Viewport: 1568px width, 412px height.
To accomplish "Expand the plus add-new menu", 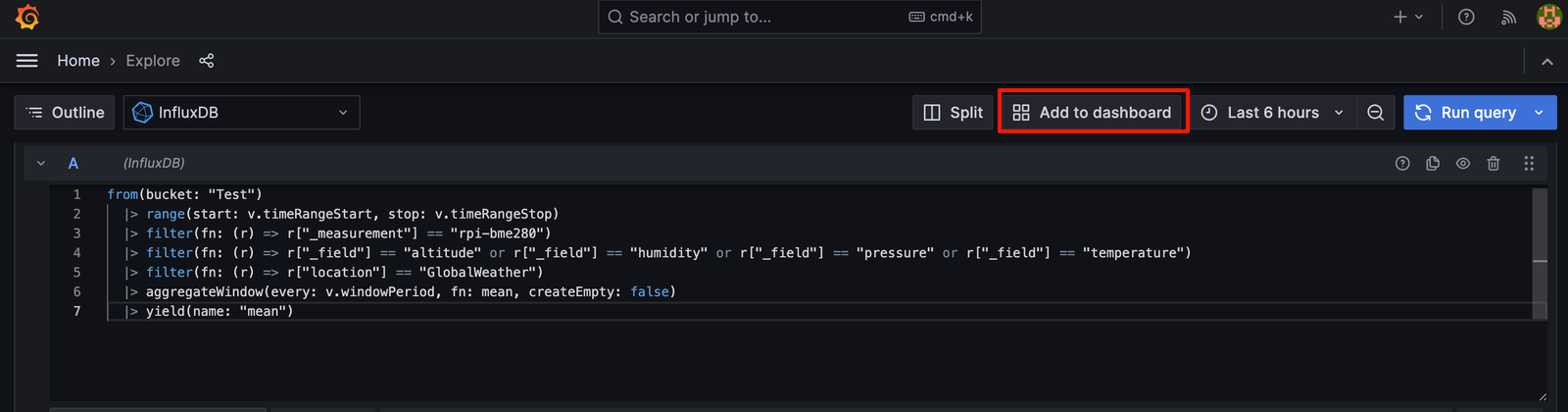I will point(1408,17).
